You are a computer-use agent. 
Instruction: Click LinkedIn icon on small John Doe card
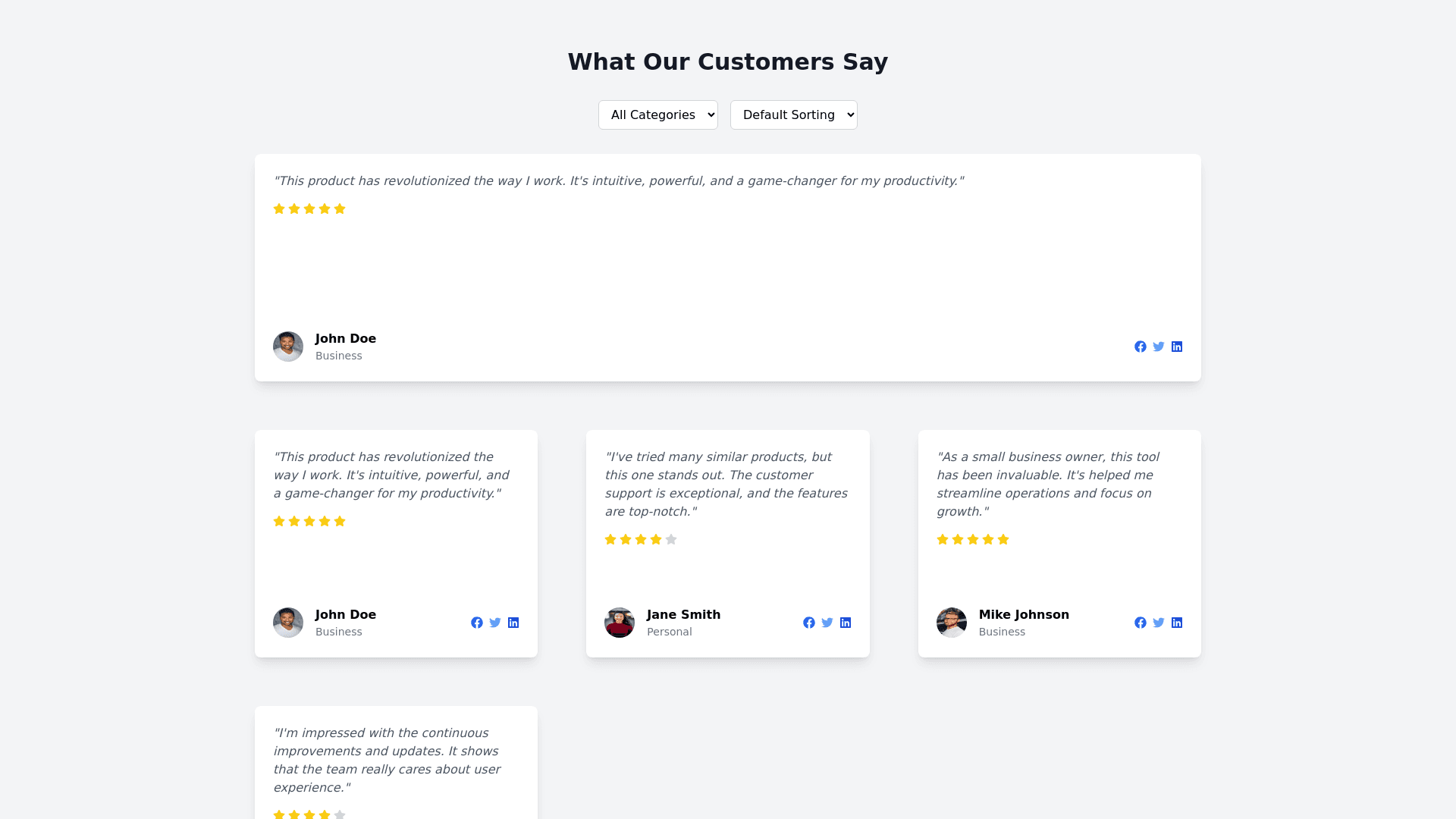click(x=513, y=623)
